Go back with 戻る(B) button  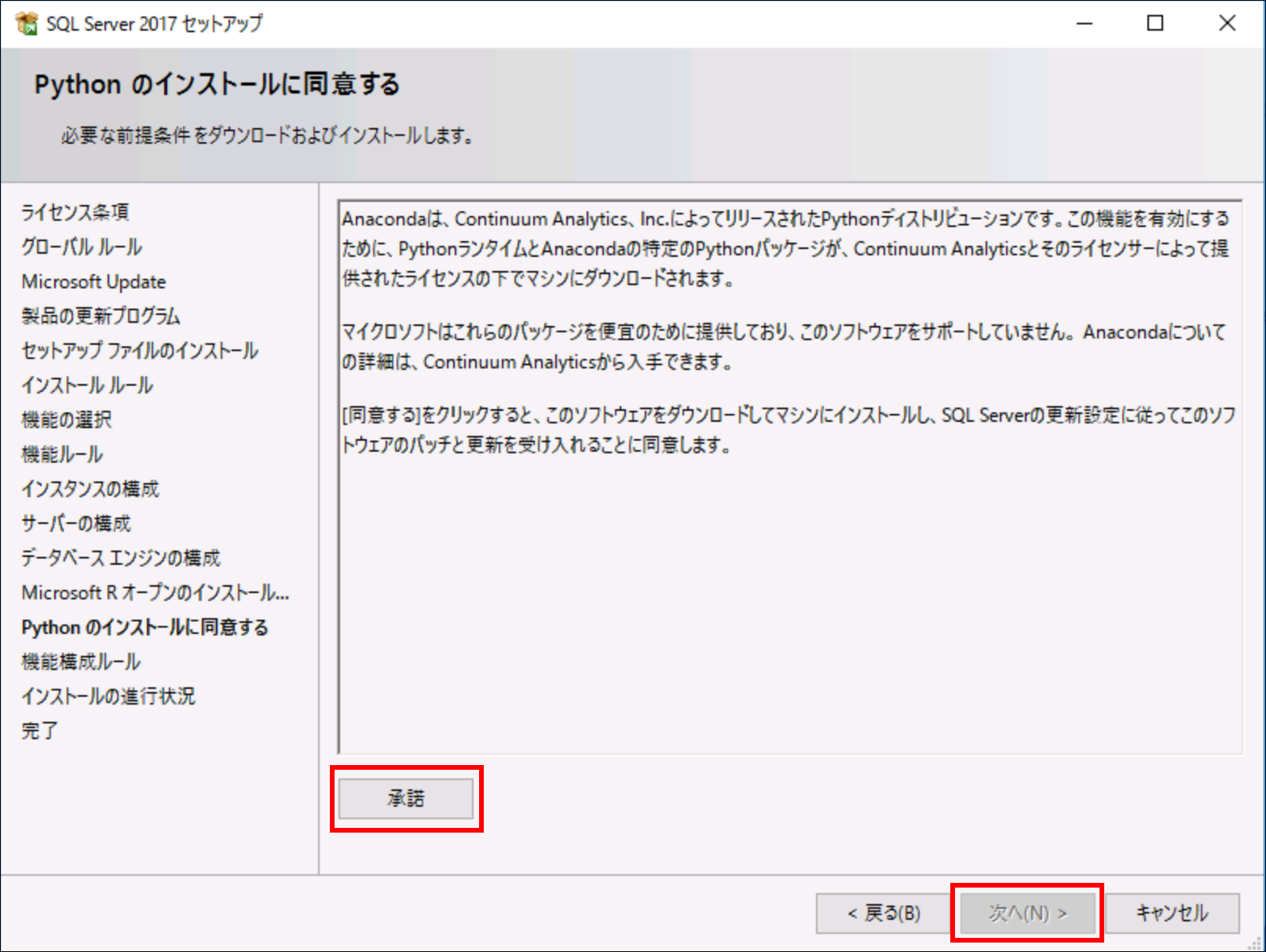[884, 913]
